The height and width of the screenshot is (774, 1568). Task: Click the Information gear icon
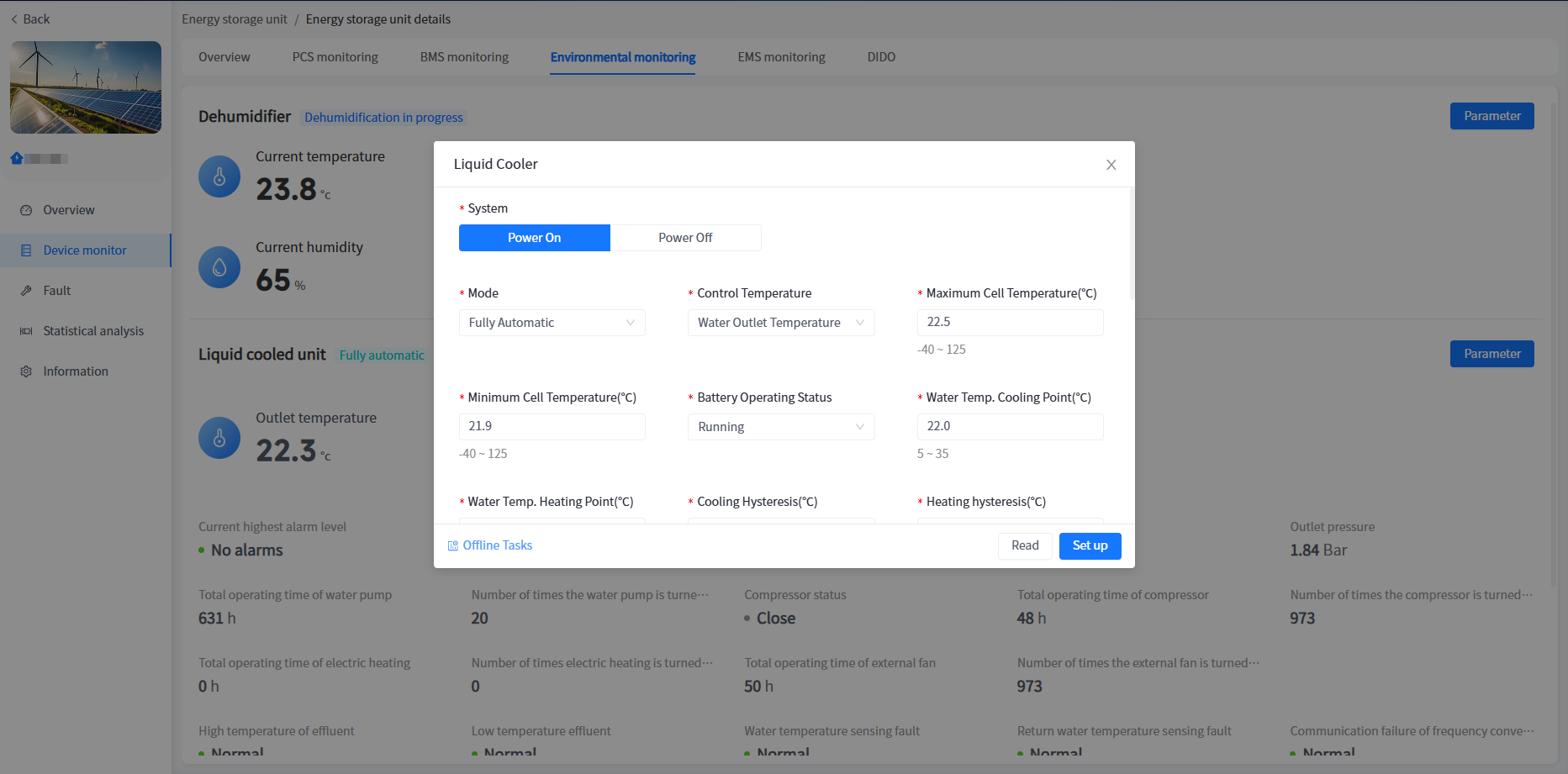(26, 371)
